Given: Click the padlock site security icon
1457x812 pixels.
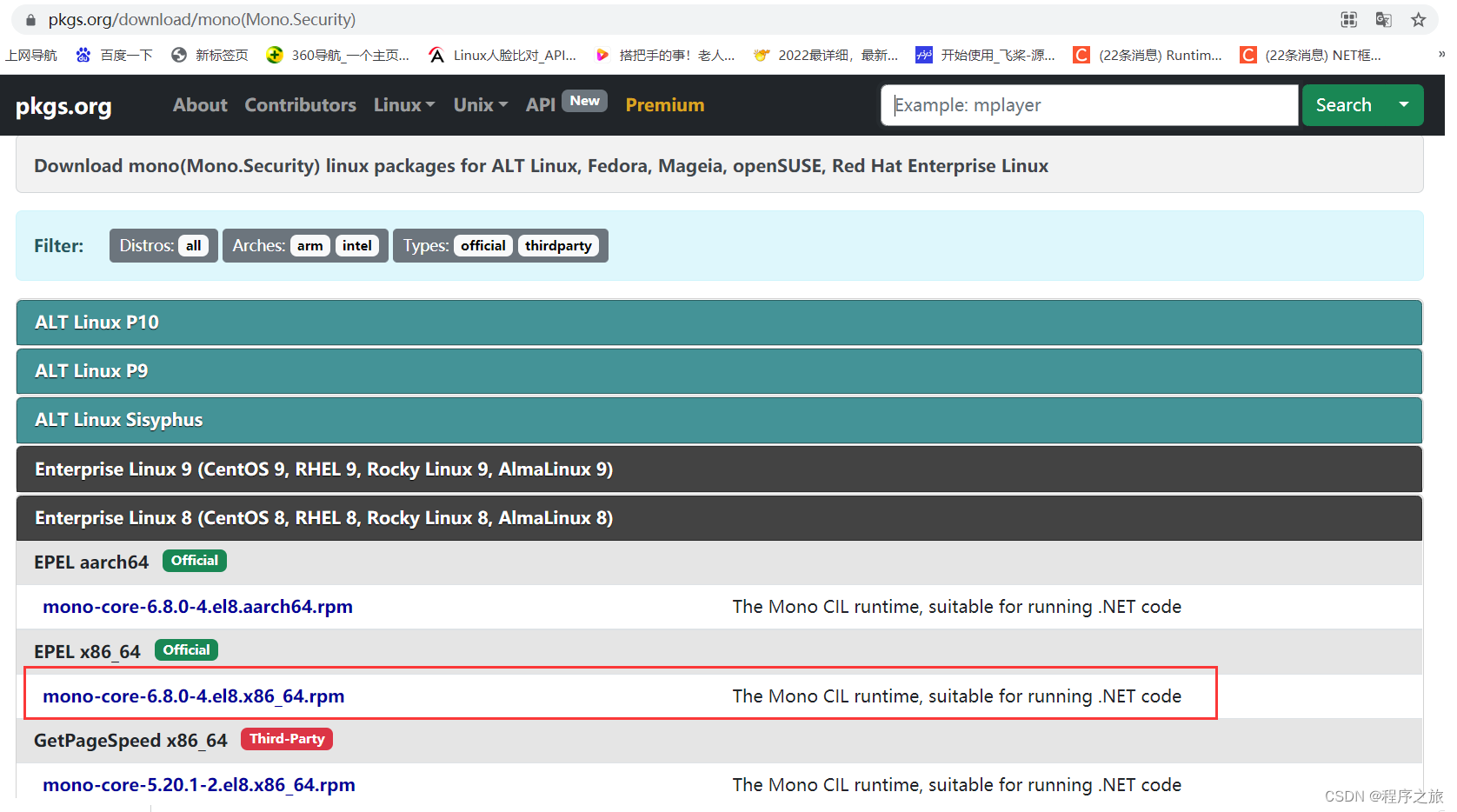Looking at the screenshot, I should (x=31, y=19).
